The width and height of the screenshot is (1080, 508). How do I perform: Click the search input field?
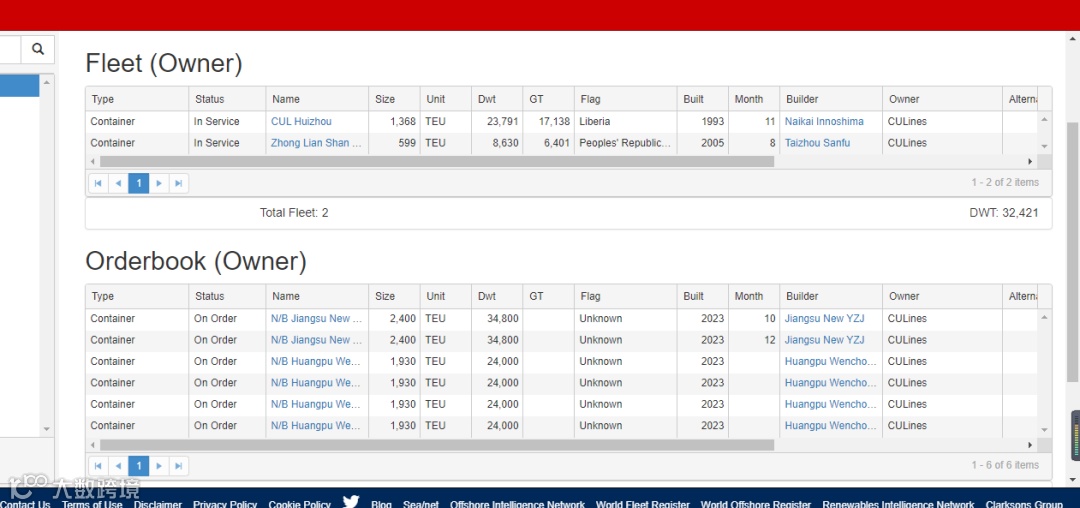(10, 49)
